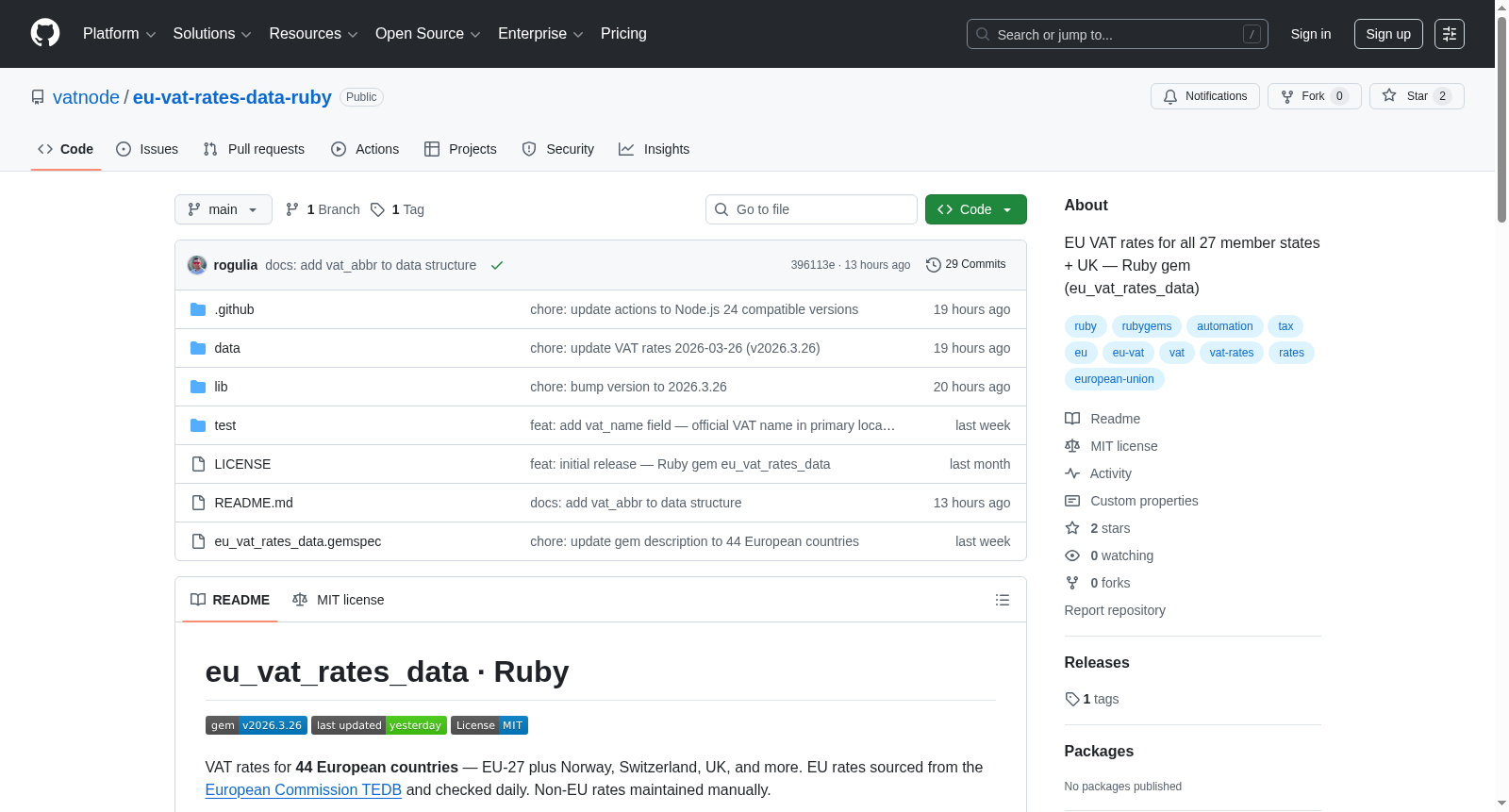The height and width of the screenshot is (812, 1509).
Task: Select the README tab in file viewer
Action: pos(230,600)
